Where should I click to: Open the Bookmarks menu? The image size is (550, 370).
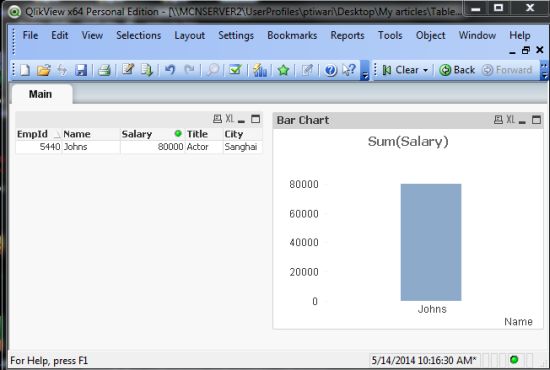[292, 35]
